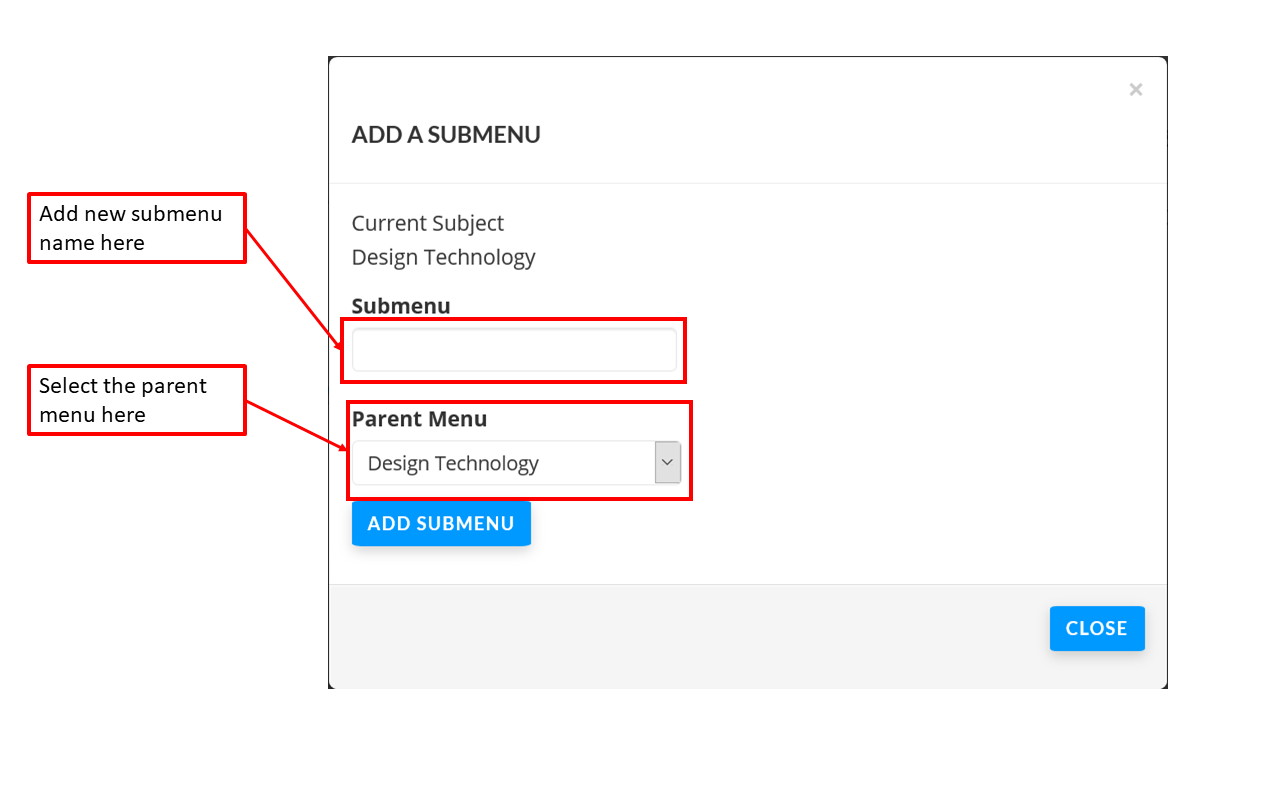Click the red outline around the Submenu field
Screen dimensions: 1280x801
(x=685, y=350)
